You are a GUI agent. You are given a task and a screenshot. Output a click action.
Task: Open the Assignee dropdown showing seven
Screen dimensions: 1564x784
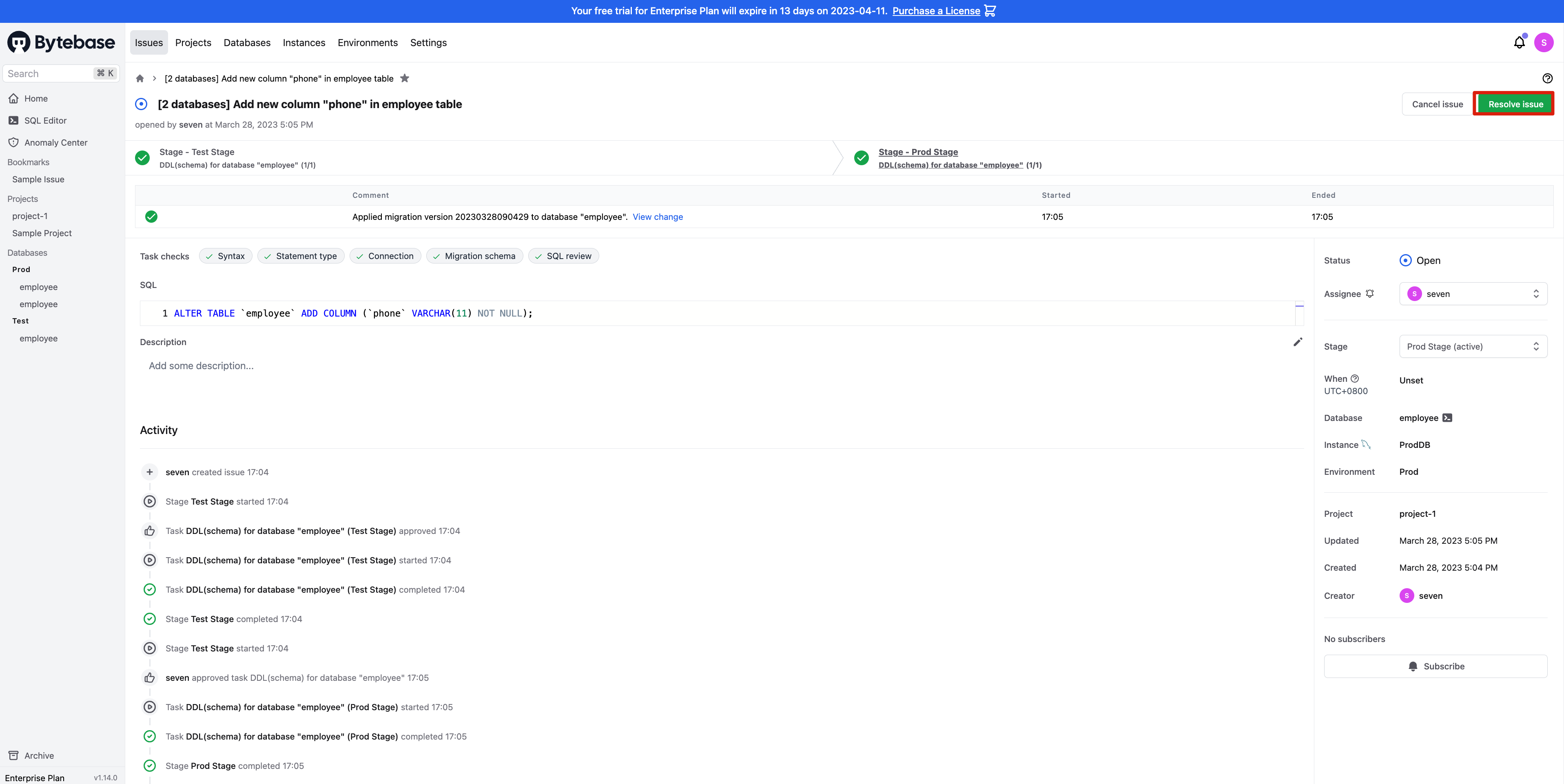coord(1473,294)
